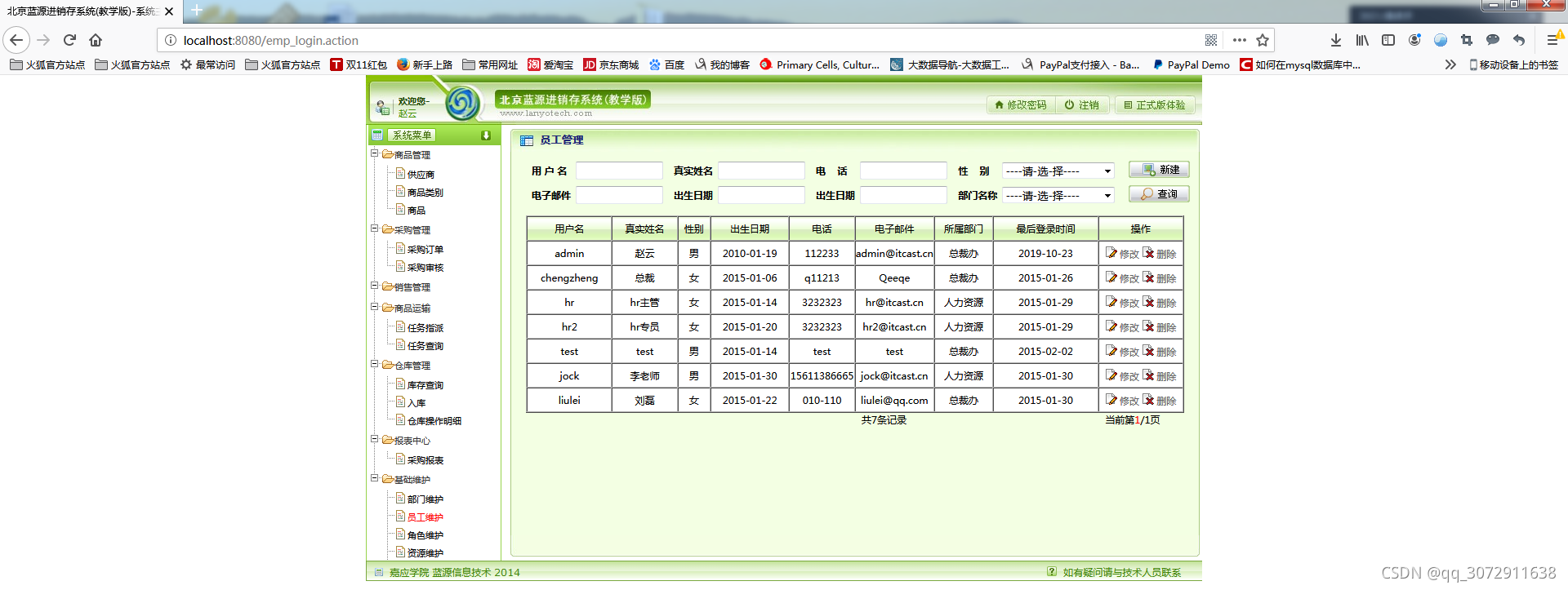Open the 采购审核 menu item
Viewport: 1568px width, 590px height.
pyautogui.click(x=425, y=268)
